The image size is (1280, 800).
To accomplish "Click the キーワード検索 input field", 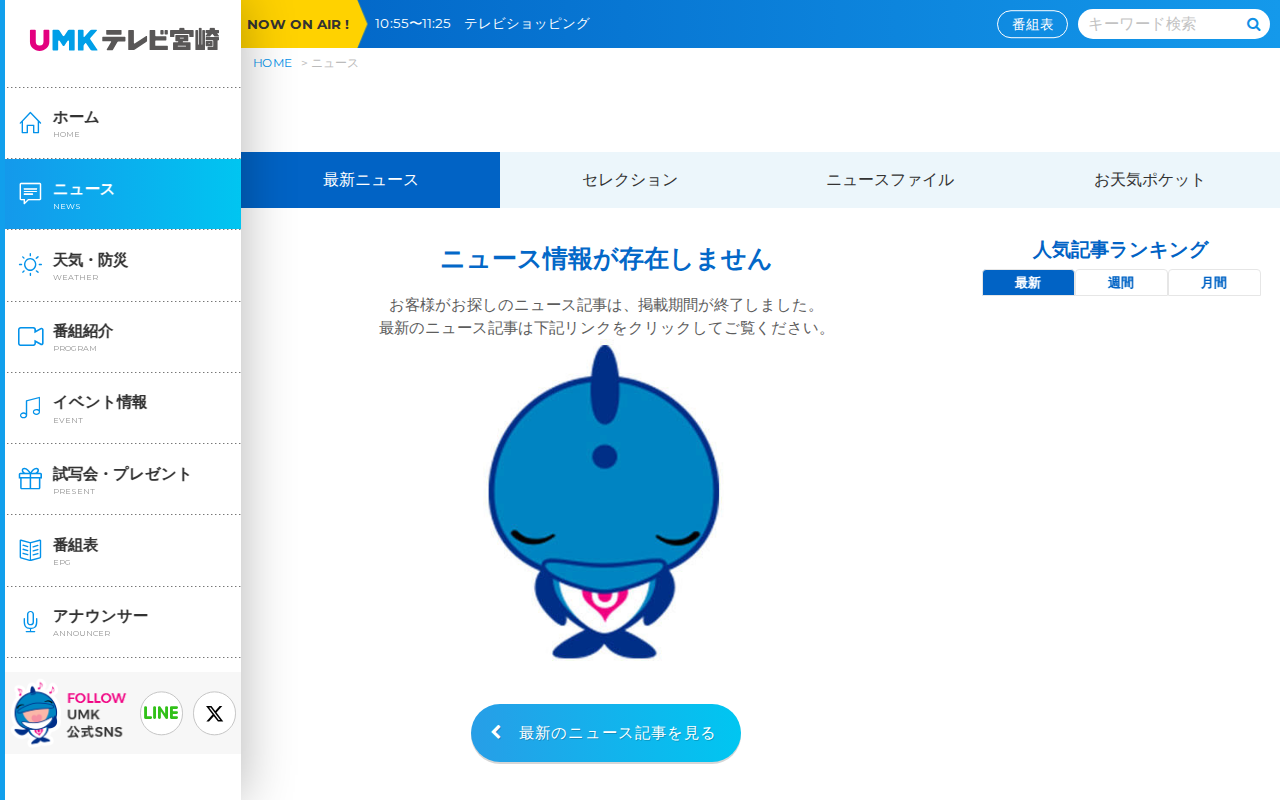I will click(1162, 24).
